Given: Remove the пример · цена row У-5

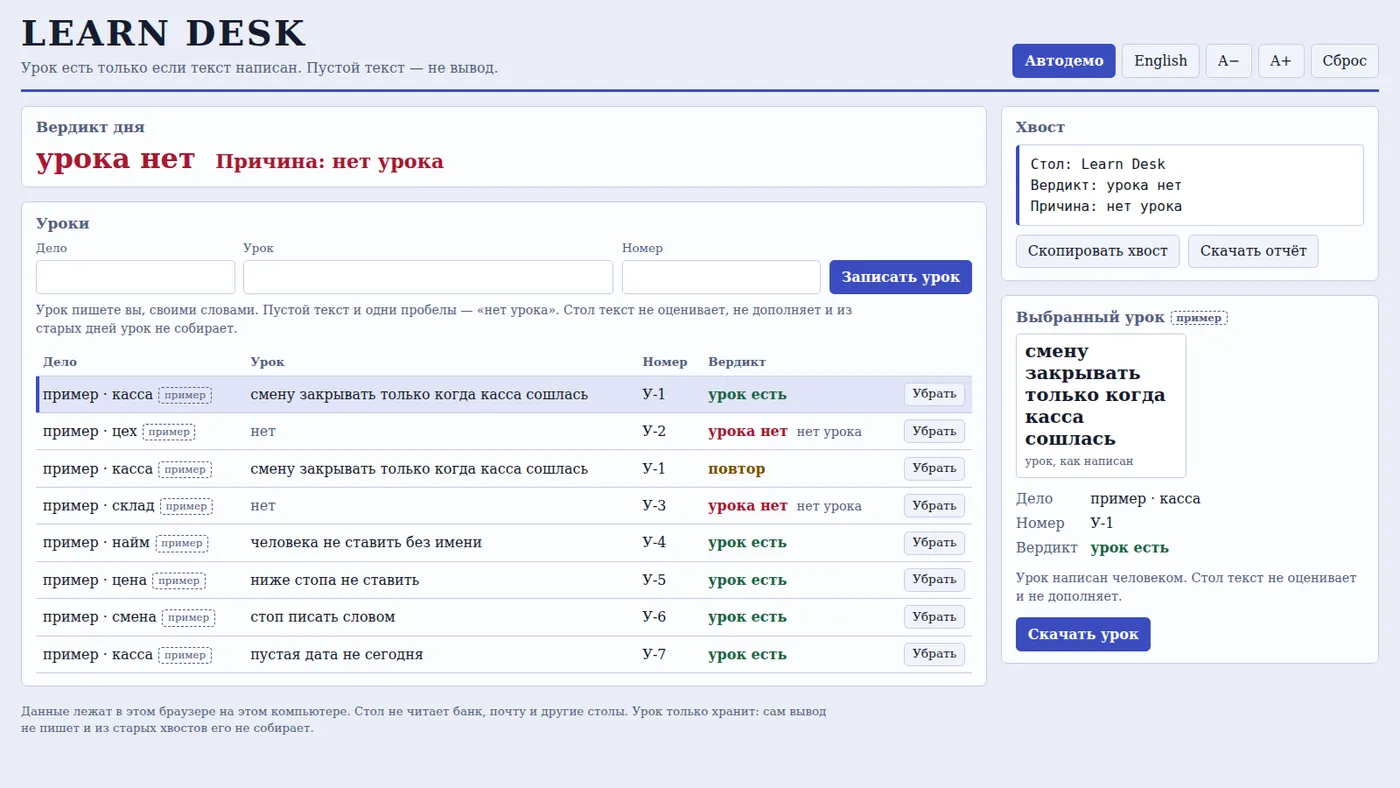Looking at the screenshot, I should [x=934, y=579].
